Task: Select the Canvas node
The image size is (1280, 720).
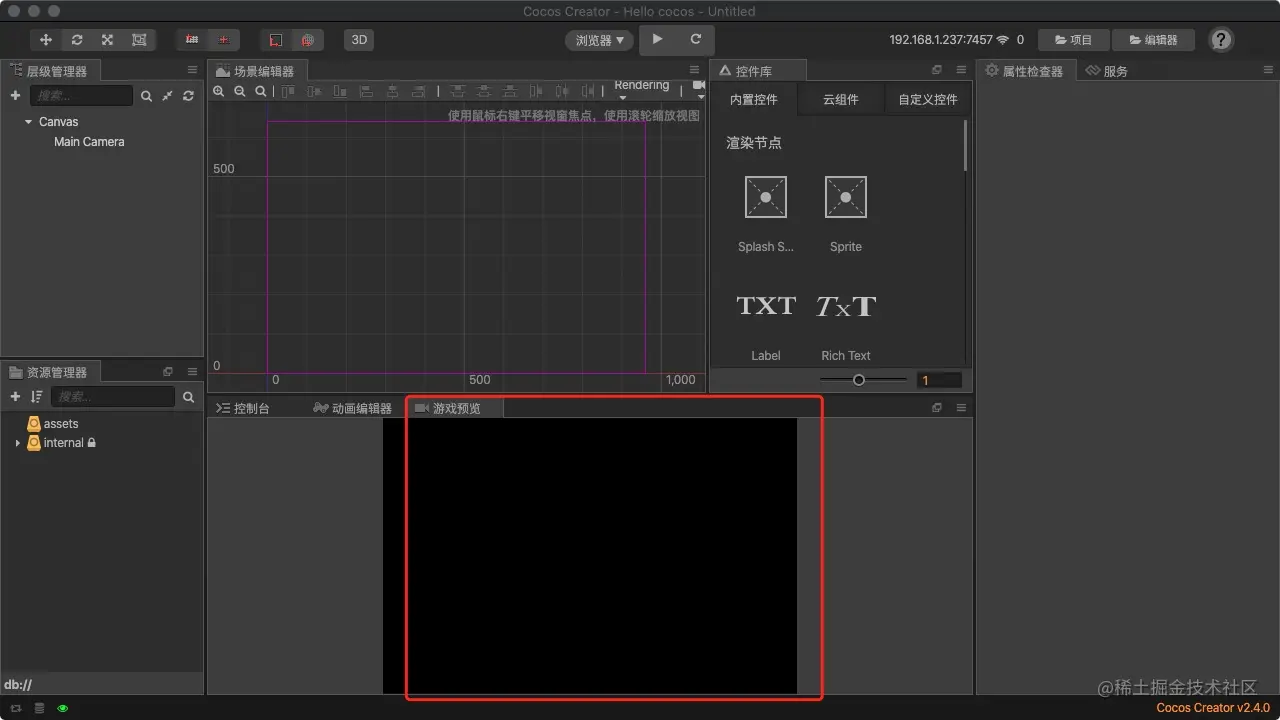Action: tap(58, 122)
